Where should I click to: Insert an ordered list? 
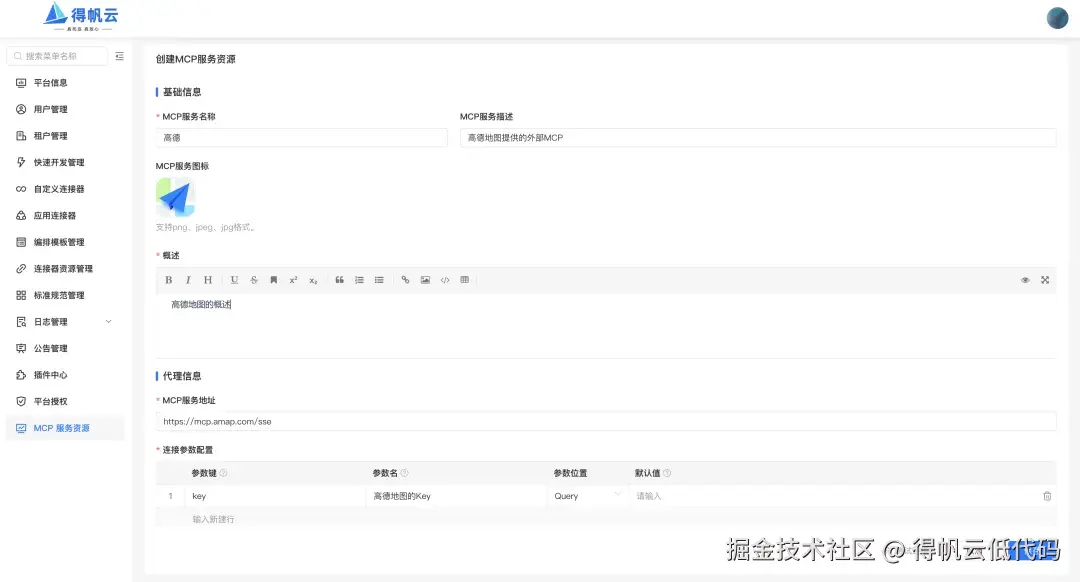pyautogui.click(x=360, y=280)
